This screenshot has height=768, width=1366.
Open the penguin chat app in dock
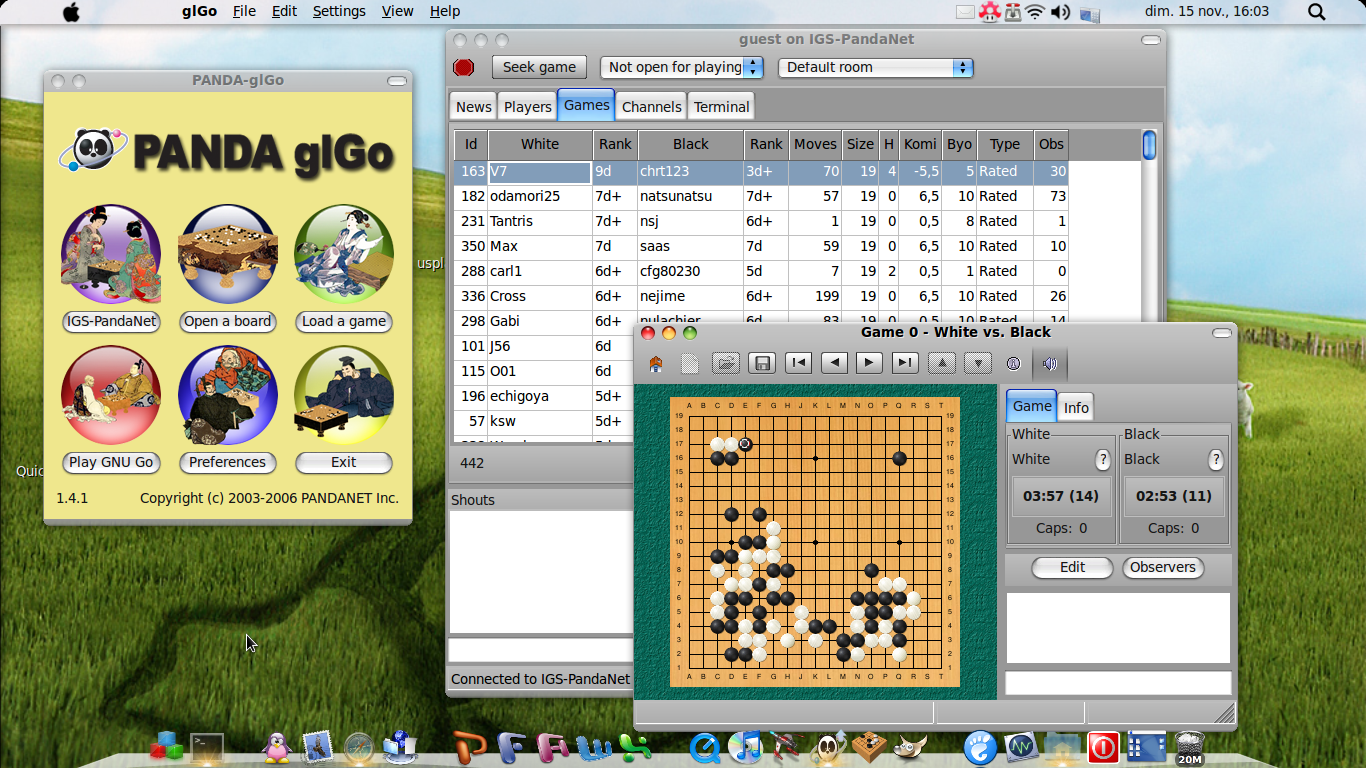pyautogui.click(x=277, y=747)
